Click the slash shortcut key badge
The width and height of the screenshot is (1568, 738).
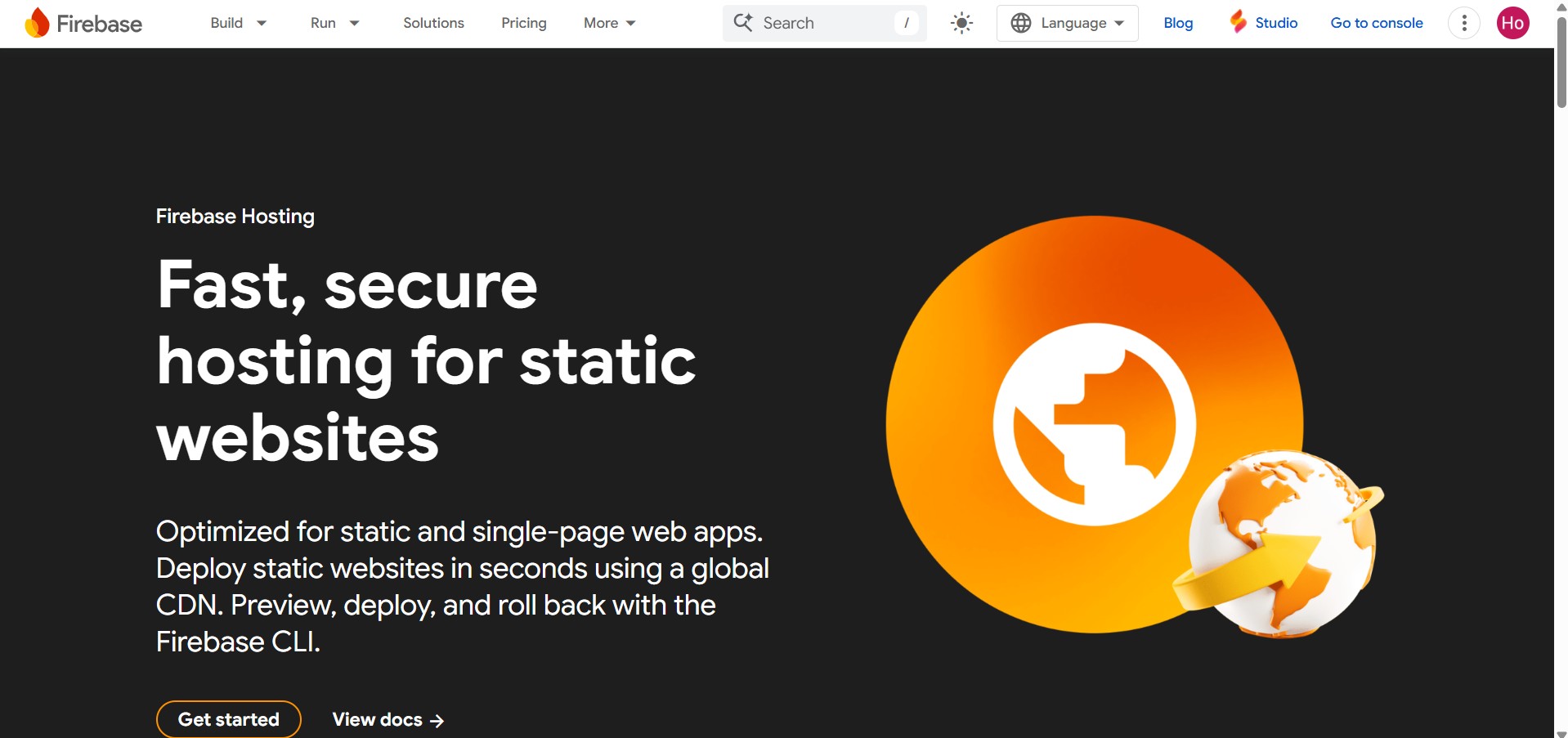click(x=906, y=23)
